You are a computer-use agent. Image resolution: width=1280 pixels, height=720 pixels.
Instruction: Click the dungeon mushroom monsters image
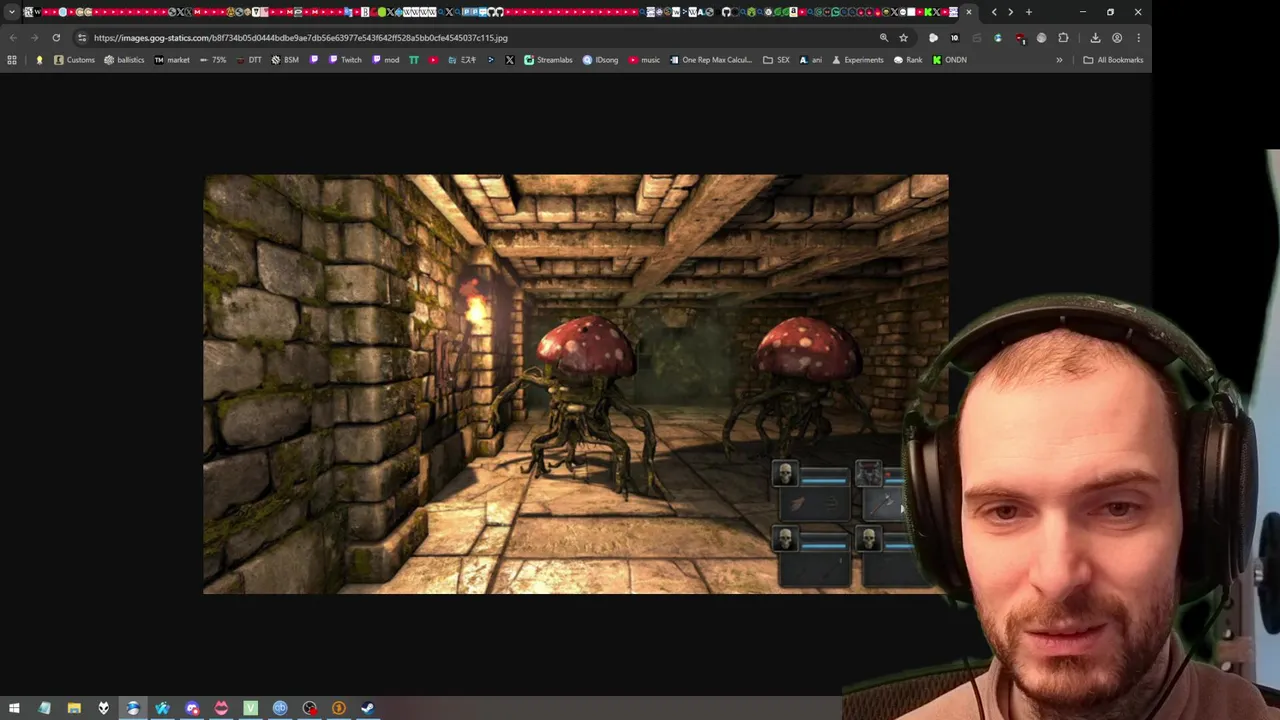[576, 384]
